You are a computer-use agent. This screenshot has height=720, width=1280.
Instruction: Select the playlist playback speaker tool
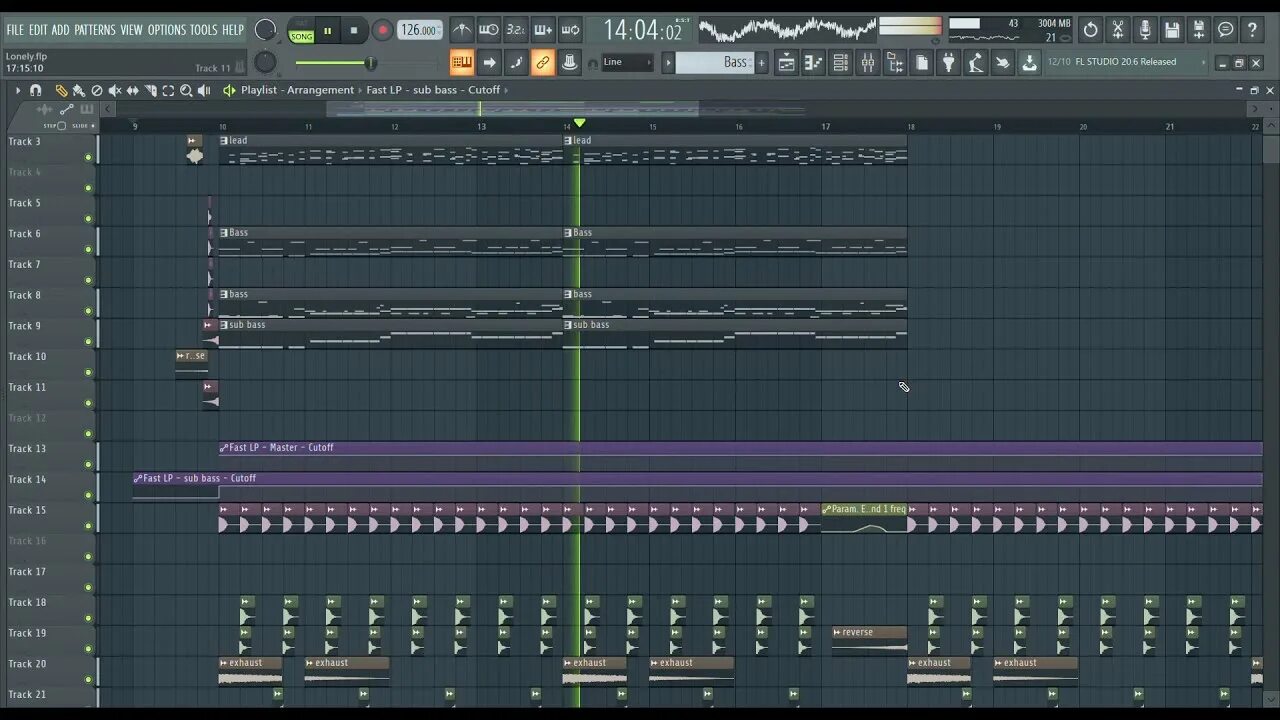coord(204,90)
